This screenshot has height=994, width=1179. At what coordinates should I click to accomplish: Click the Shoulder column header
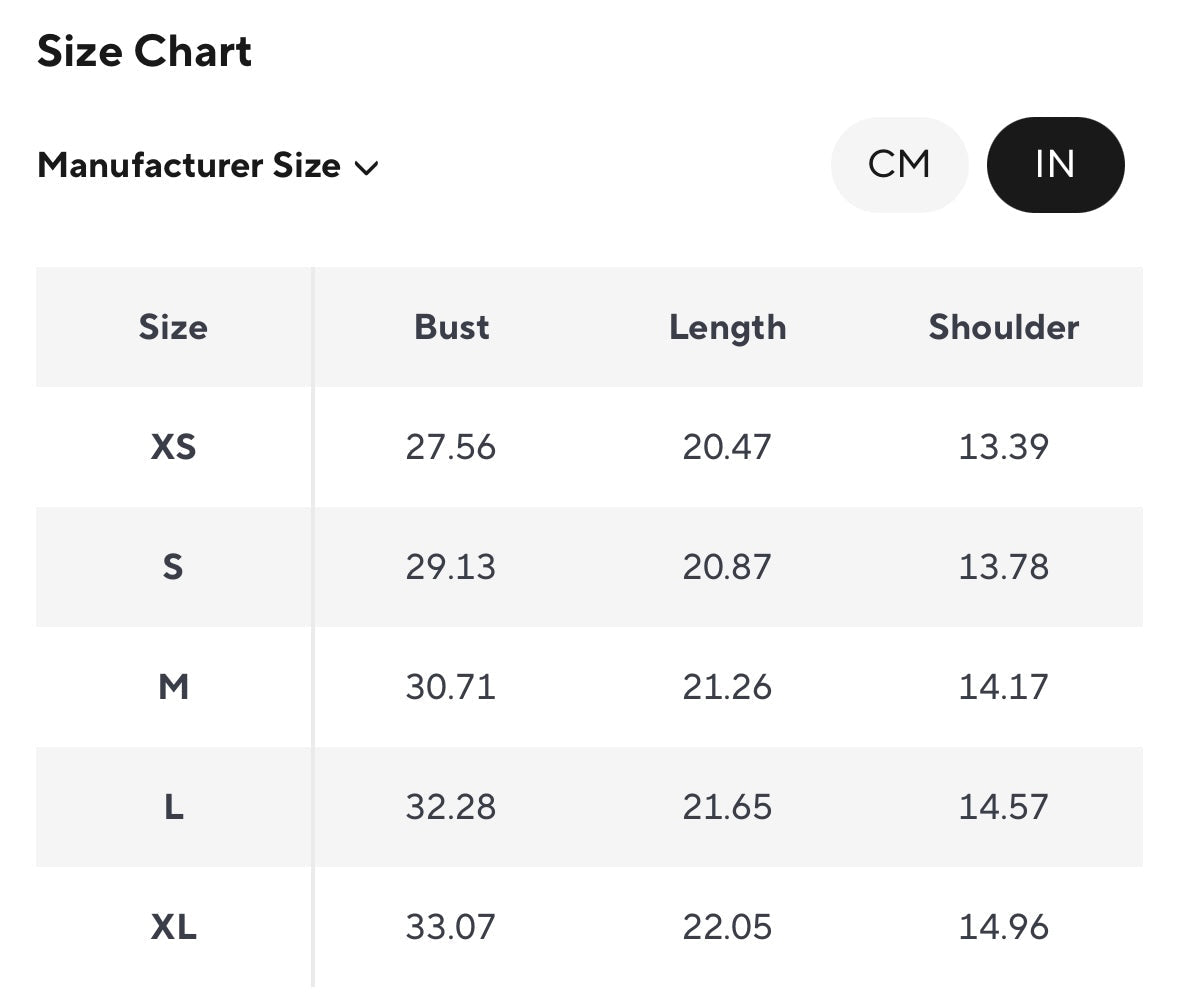click(x=1003, y=328)
